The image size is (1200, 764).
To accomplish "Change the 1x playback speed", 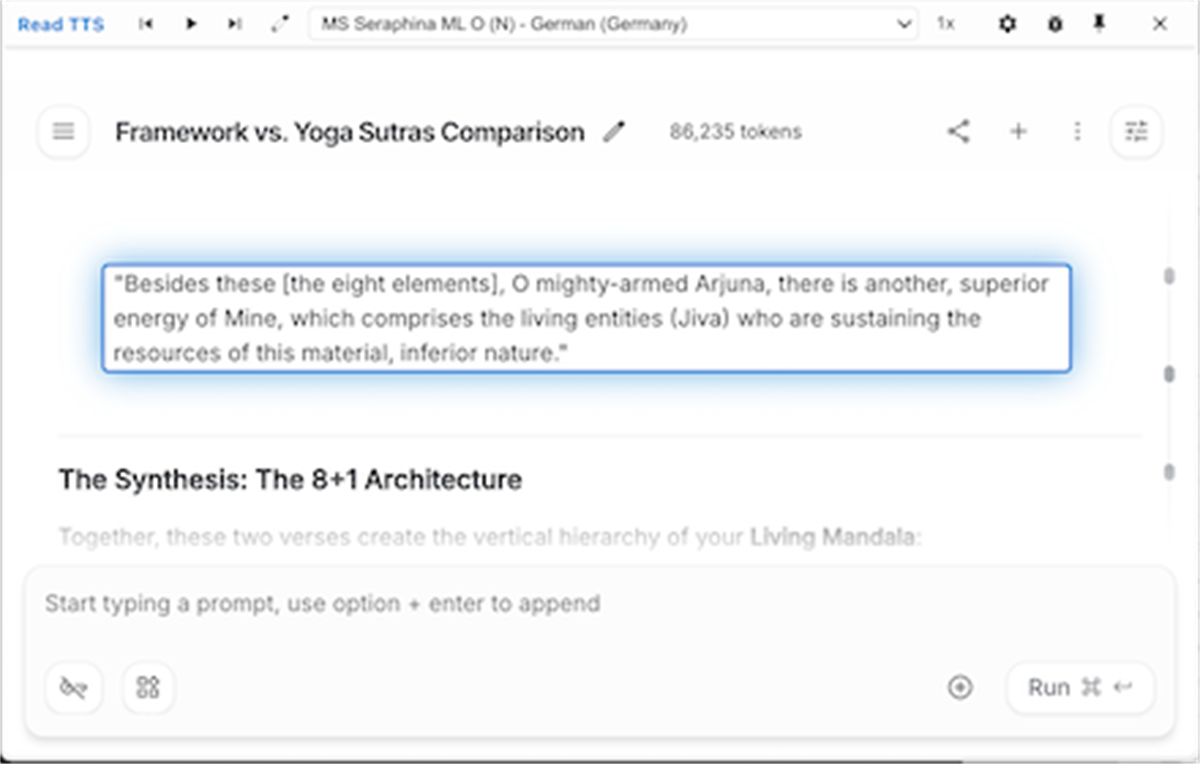I will click(x=945, y=25).
